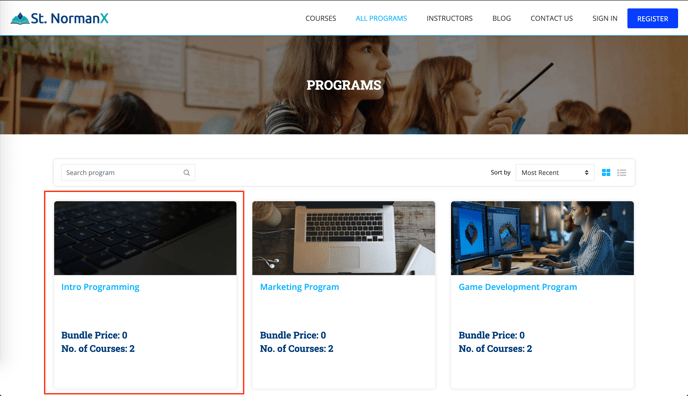Open the Game Development Program link

point(518,287)
